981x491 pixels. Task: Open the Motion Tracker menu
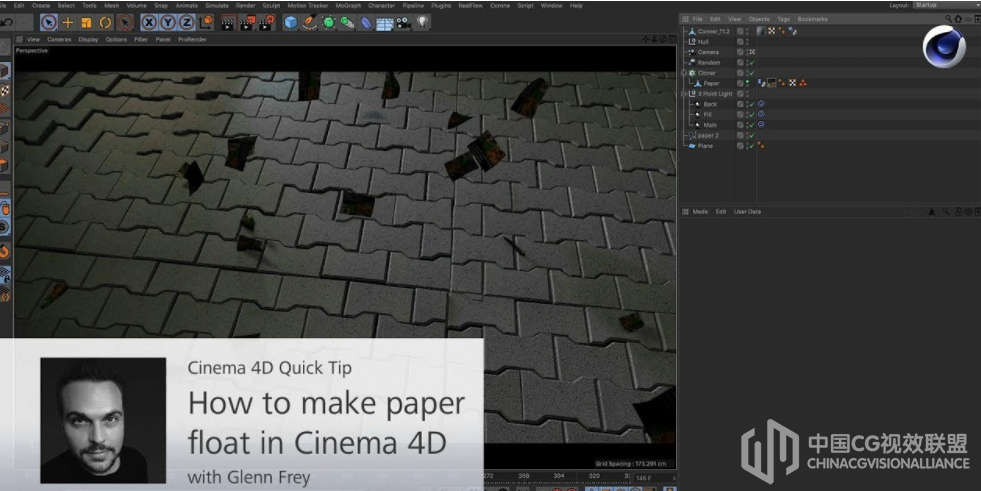(308, 6)
